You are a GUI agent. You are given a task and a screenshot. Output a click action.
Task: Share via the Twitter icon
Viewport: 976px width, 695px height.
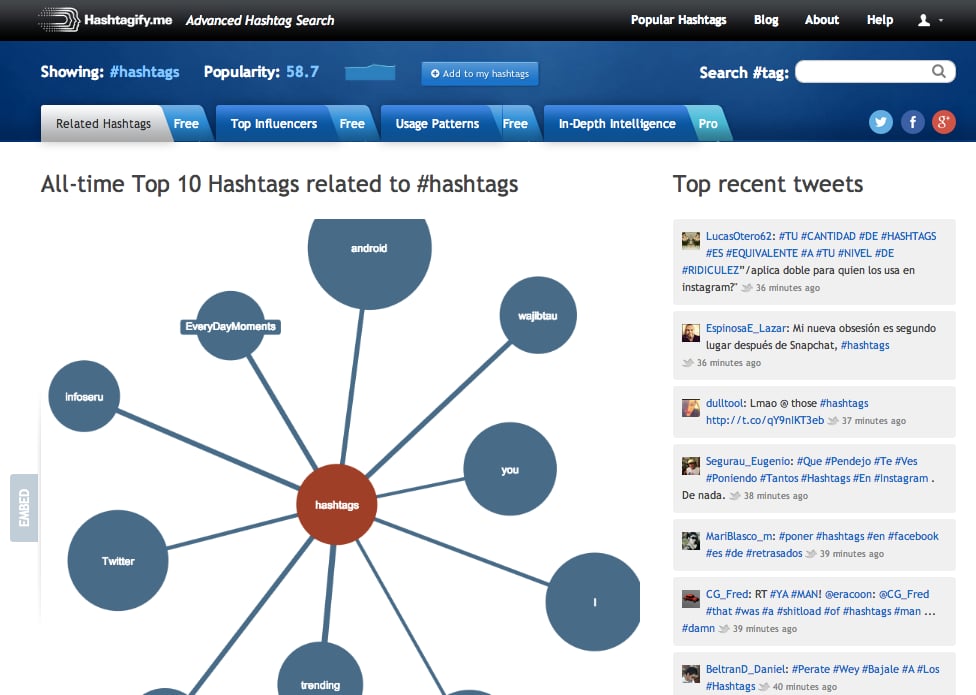(881, 122)
